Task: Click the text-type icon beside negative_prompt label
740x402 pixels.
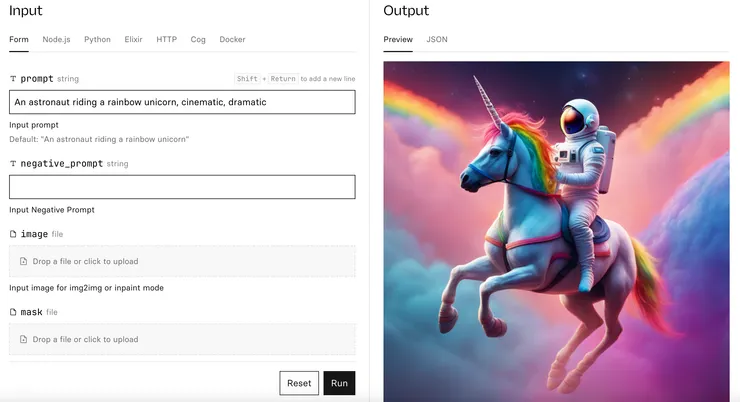Action: [x=13, y=164]
